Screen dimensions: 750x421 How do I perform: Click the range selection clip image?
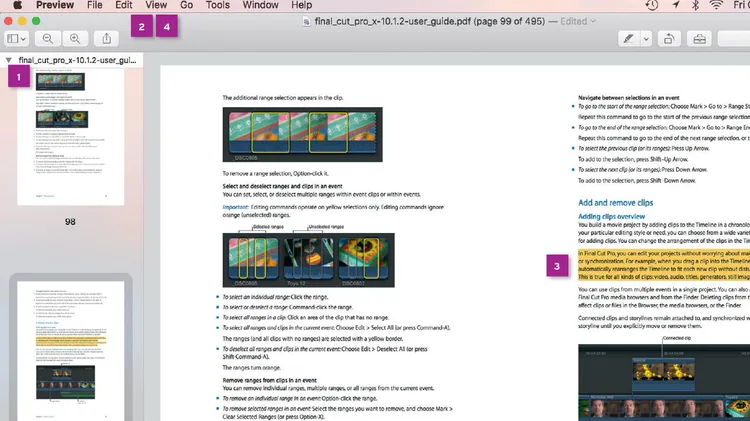point(302,134)
